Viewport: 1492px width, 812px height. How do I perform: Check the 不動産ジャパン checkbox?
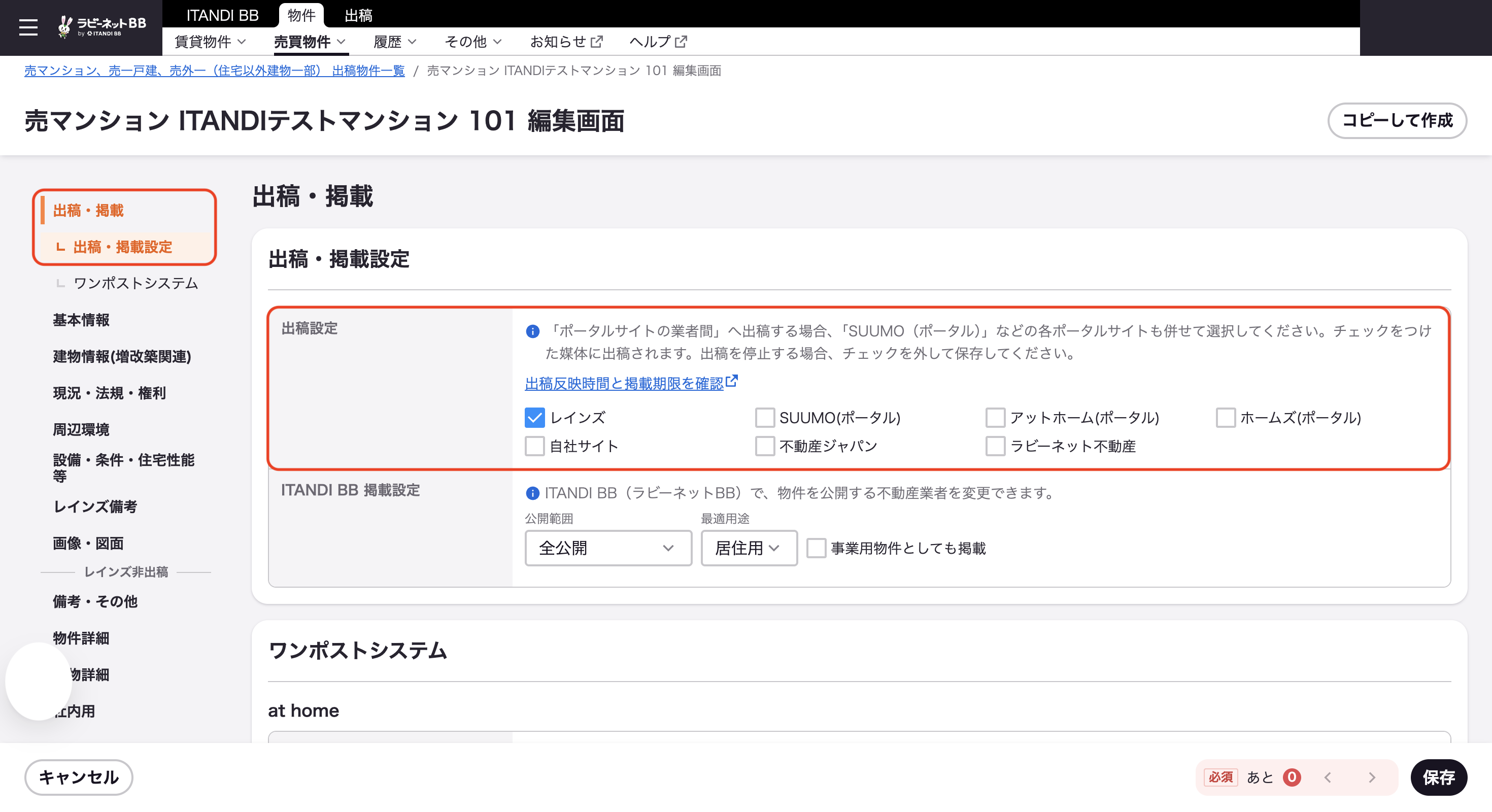click(x=765, y=446)
